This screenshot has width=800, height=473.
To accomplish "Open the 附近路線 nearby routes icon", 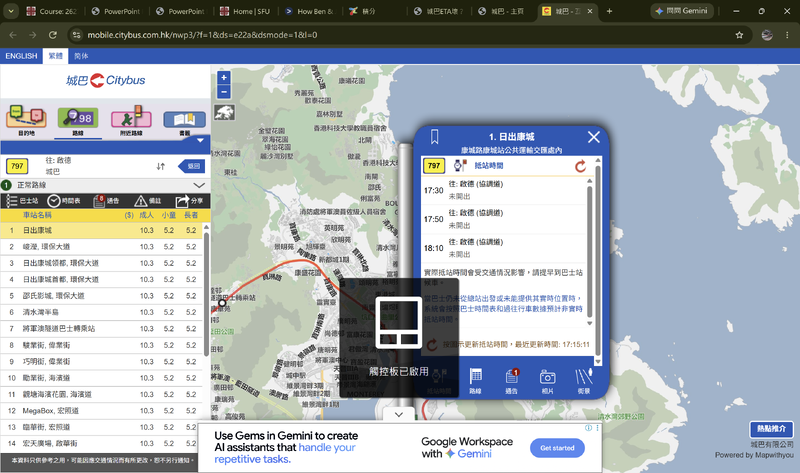I will [131, 120].
